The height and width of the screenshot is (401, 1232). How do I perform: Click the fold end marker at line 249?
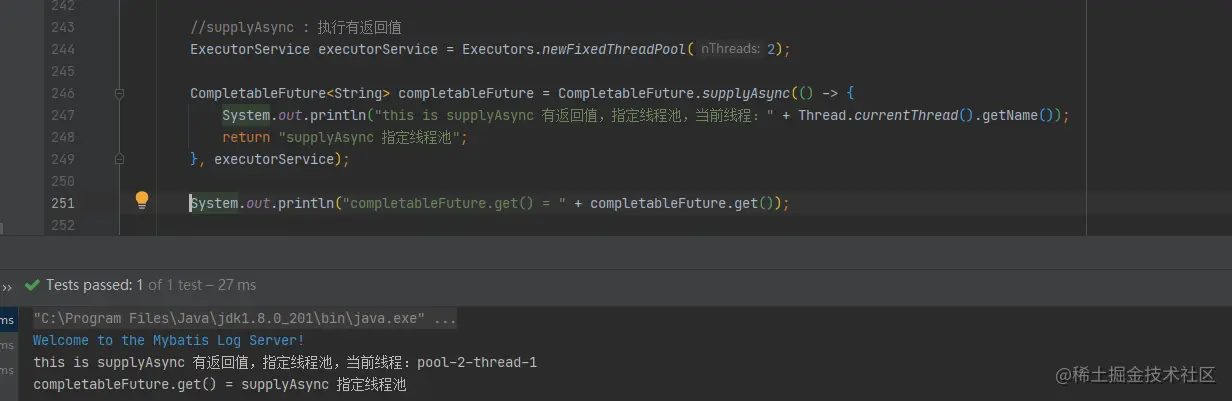click(x=119, y=159)
